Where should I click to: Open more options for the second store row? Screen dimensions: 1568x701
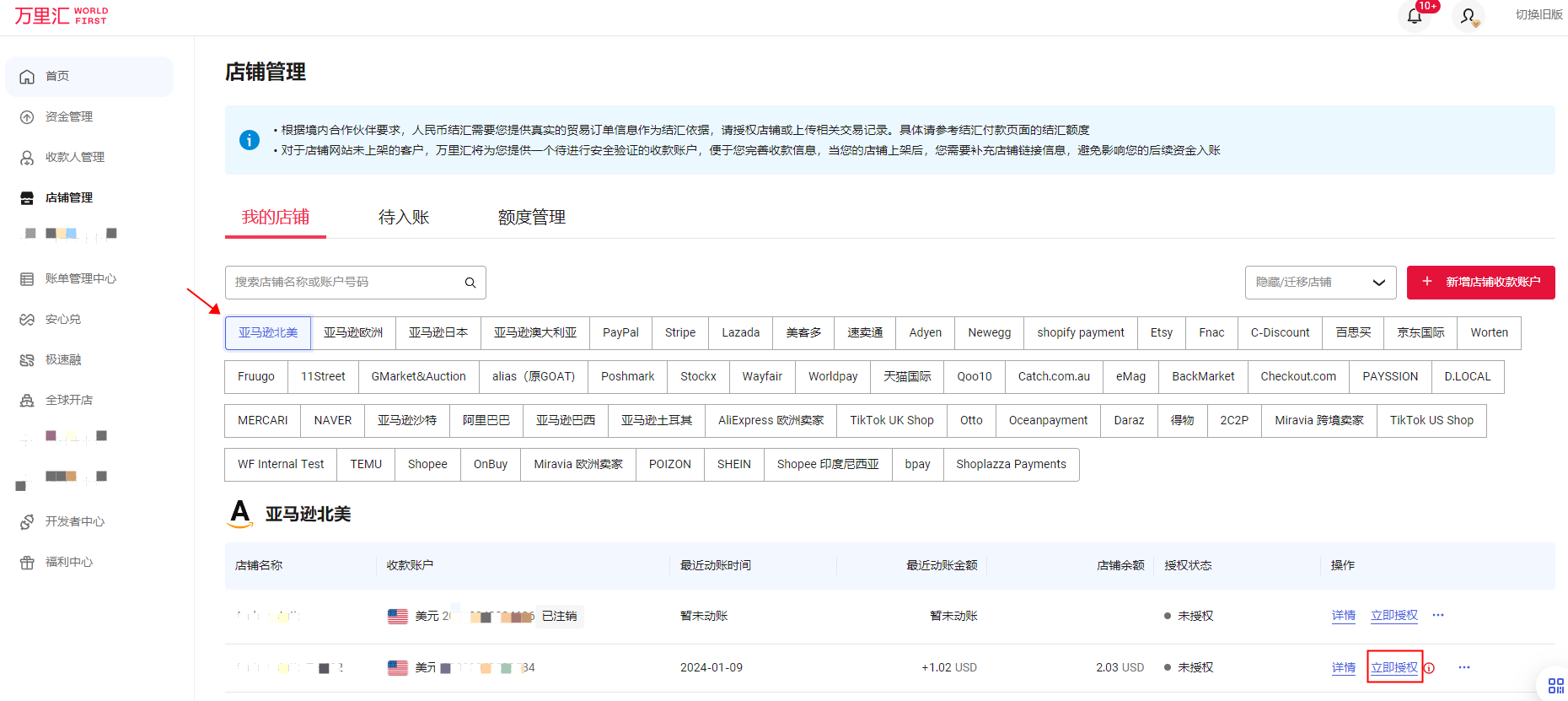pos(1464,667)
